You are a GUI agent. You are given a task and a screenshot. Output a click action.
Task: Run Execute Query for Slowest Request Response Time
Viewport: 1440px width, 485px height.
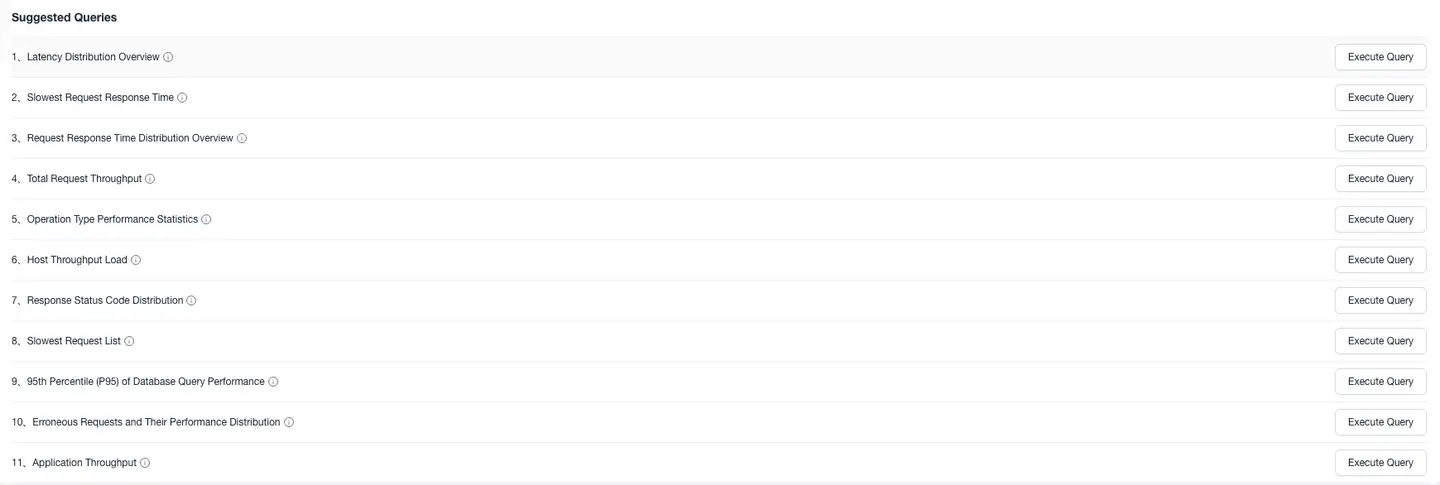tap(1380, 98)
